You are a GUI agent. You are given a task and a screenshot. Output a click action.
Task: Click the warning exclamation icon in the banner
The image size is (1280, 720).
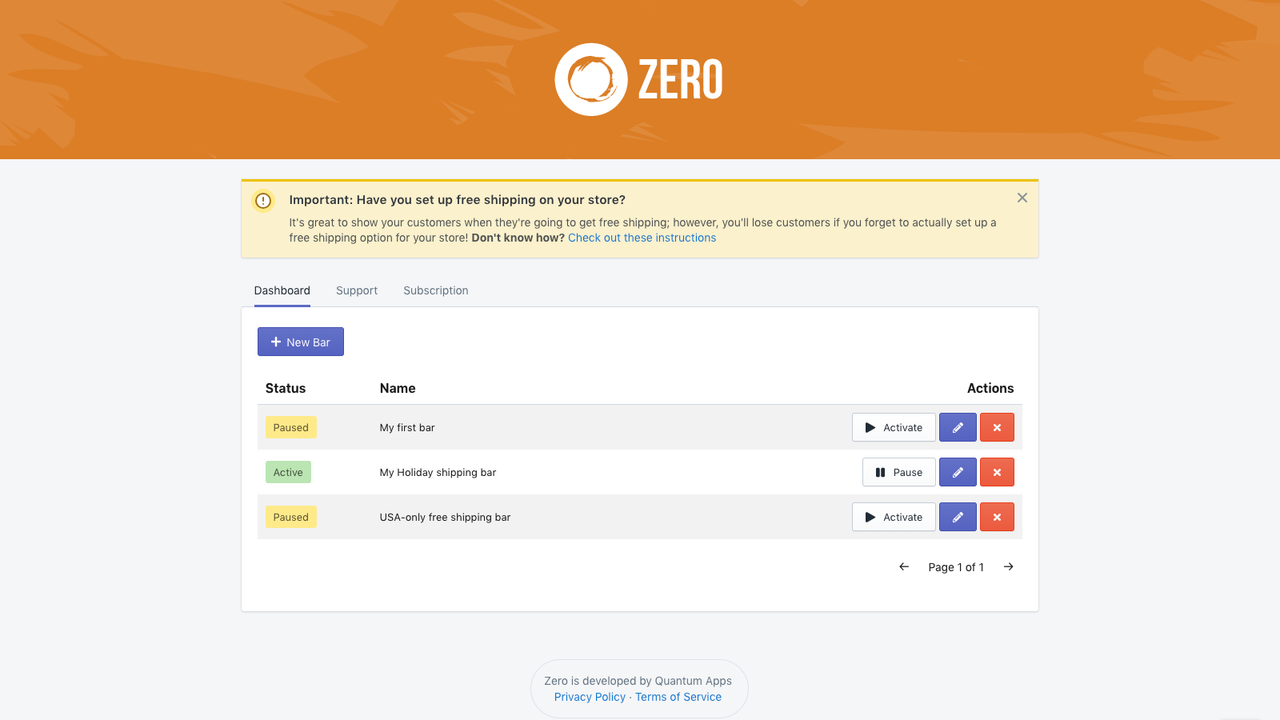tap(263, 200)
